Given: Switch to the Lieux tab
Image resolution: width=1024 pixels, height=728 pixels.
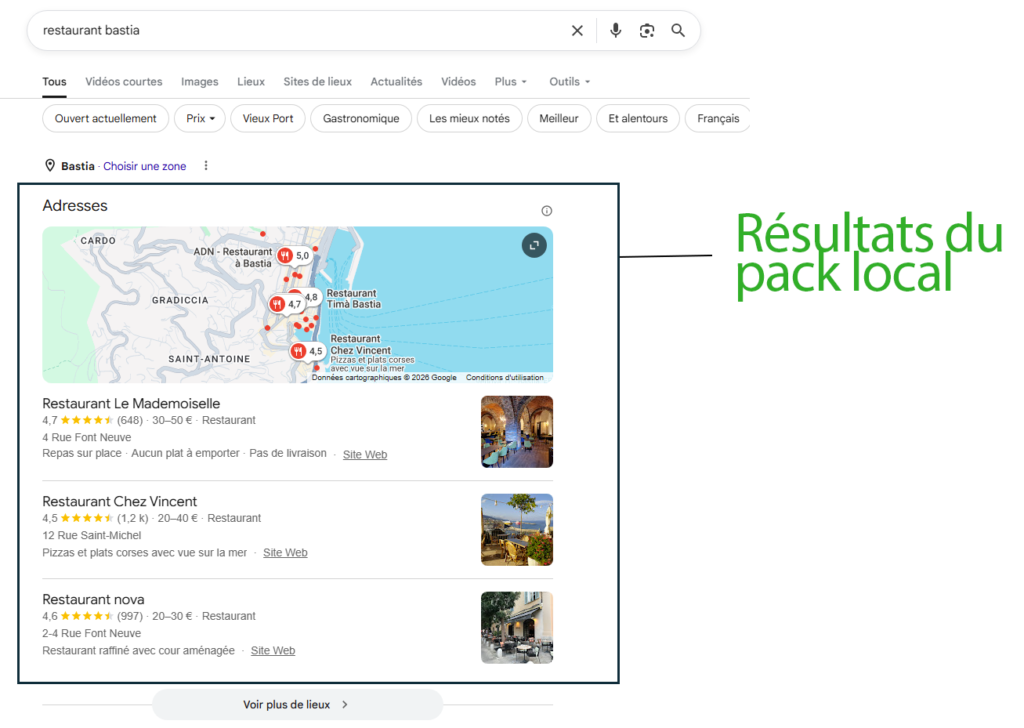Looking at the screenshot, I should [x=251, y=82].
